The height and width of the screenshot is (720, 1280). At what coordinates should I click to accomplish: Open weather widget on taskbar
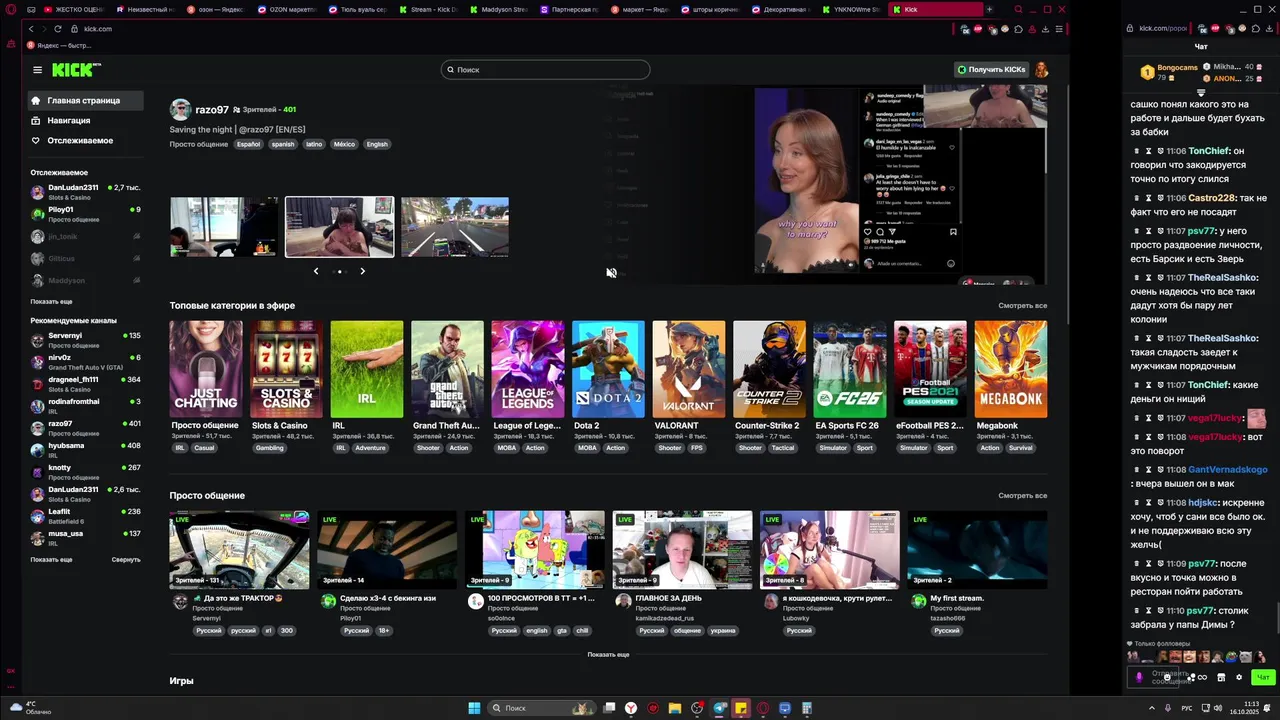(x=30, y=708)
